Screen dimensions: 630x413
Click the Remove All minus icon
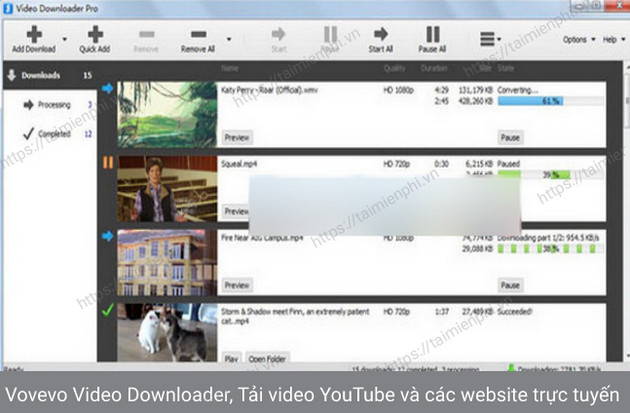pos(198,35)
